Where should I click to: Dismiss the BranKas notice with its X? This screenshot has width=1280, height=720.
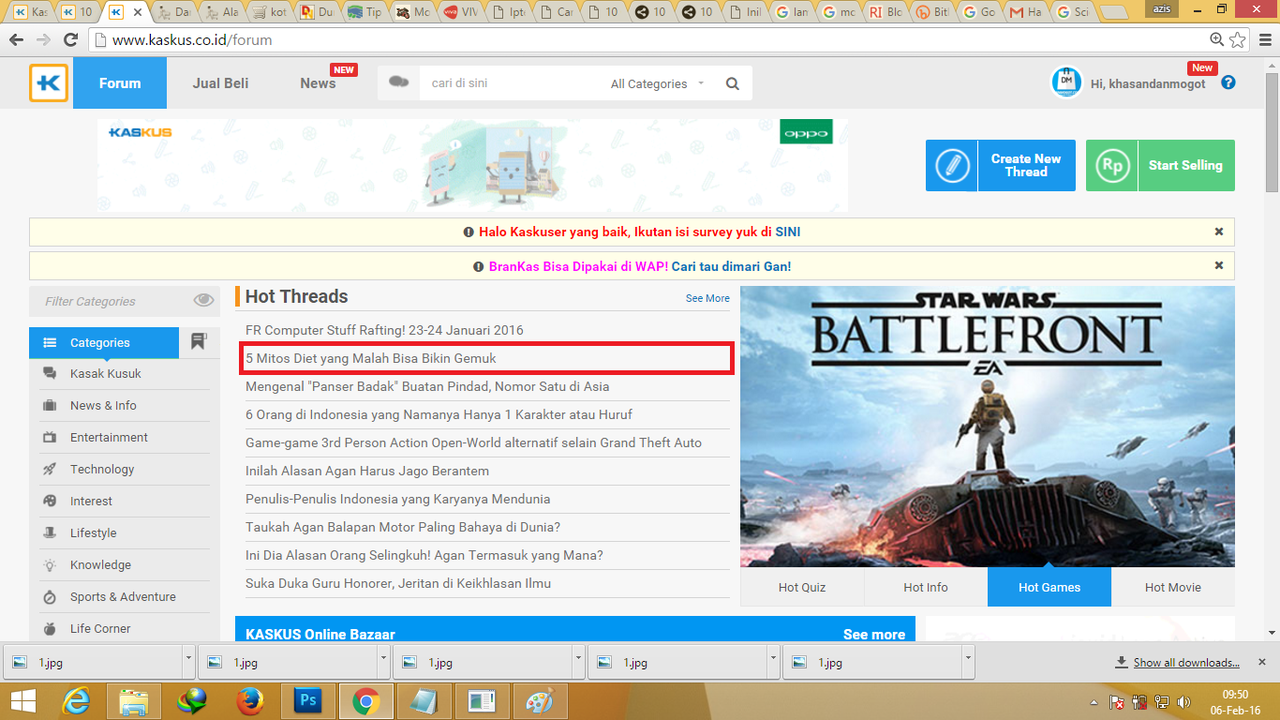pyautogui.click(x=1219, y=266)
